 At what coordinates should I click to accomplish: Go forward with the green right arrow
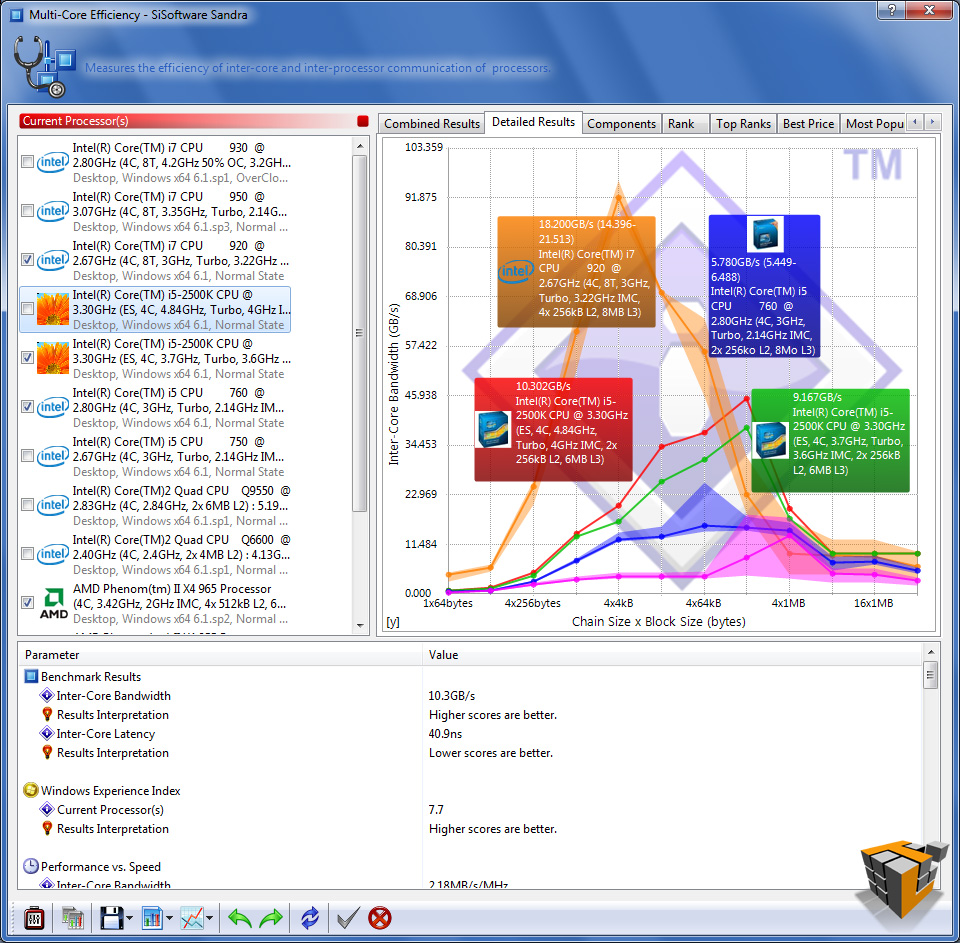[x=271, y=918]
